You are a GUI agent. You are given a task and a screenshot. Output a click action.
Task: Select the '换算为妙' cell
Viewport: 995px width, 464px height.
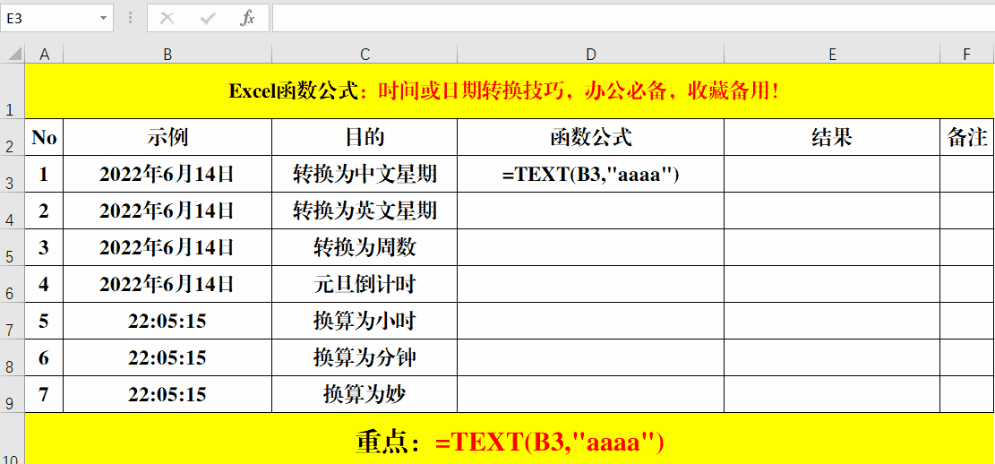click(364, 394)
